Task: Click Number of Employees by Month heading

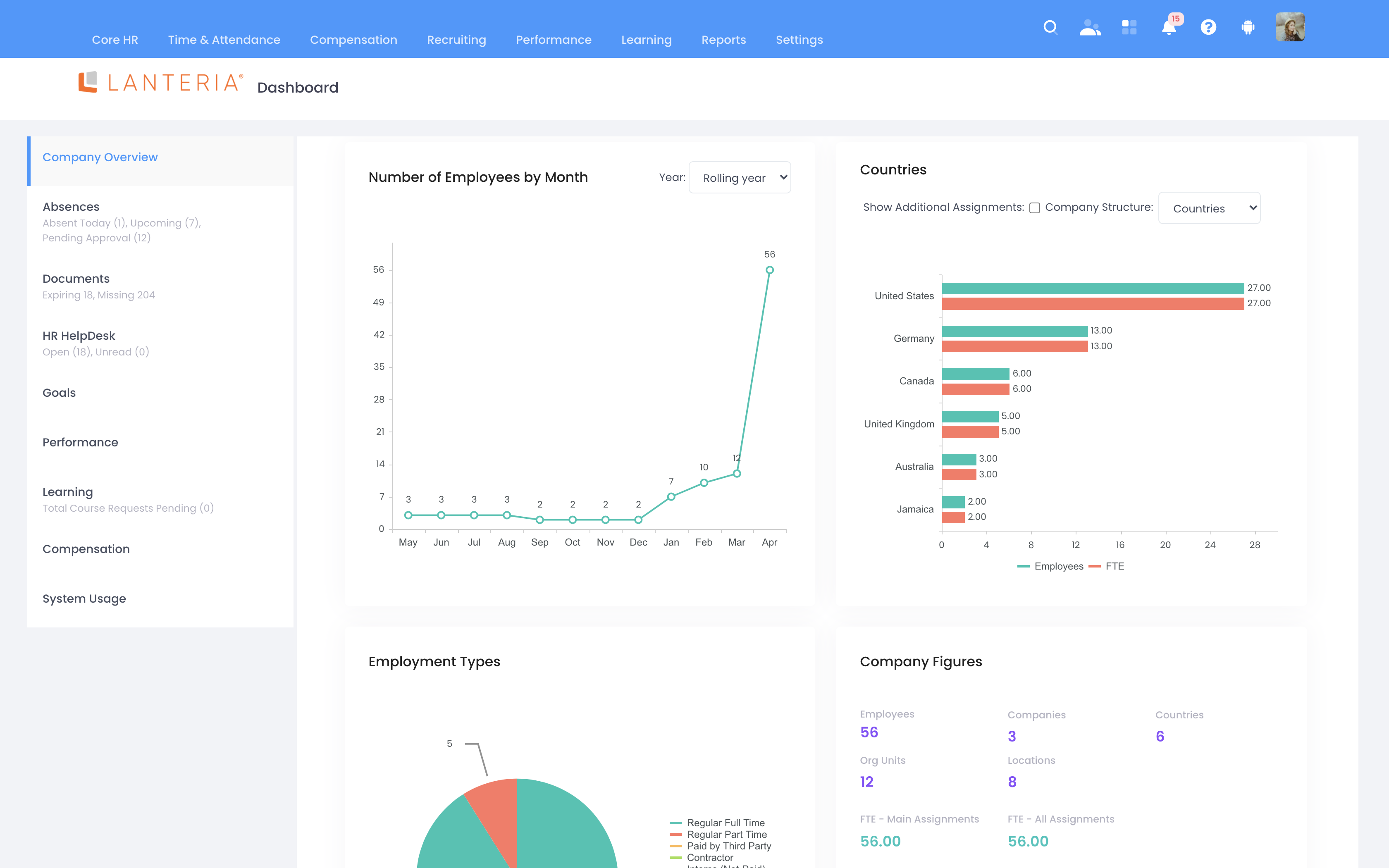Action: pos(478,177)
